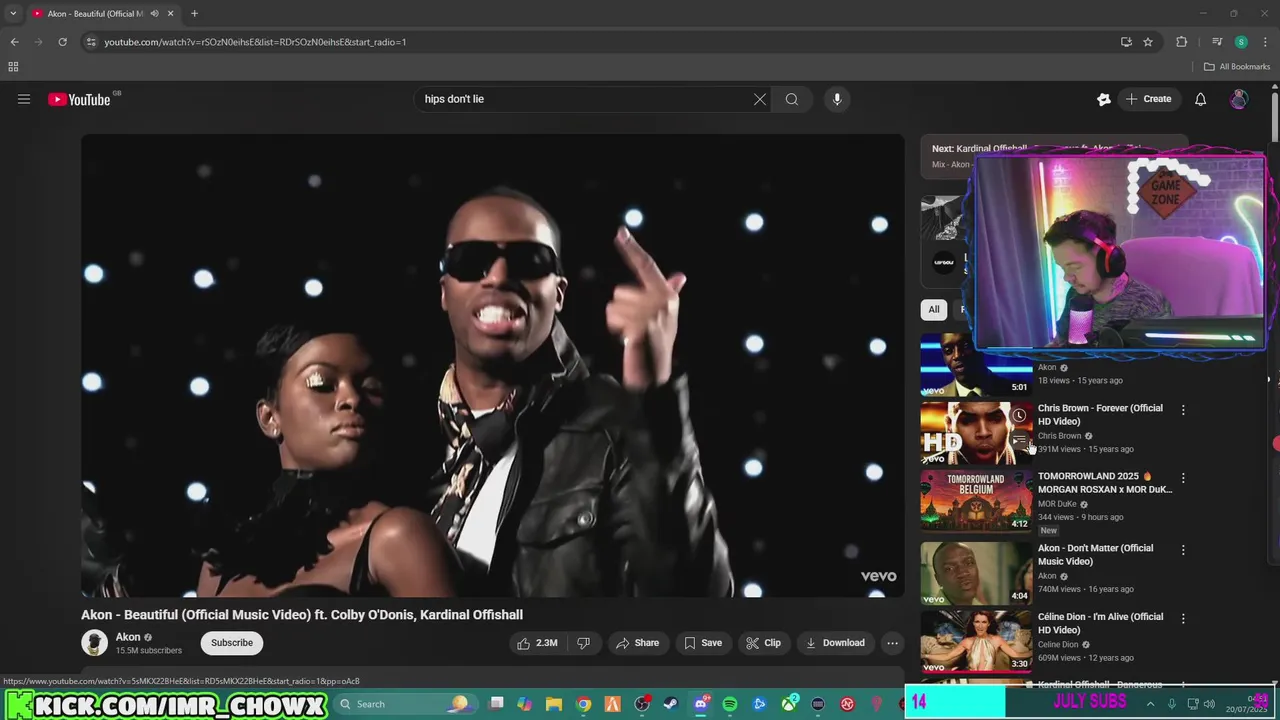Go back in browser history
Viewport: 1280px width, 720px height.
coord(14,42)
